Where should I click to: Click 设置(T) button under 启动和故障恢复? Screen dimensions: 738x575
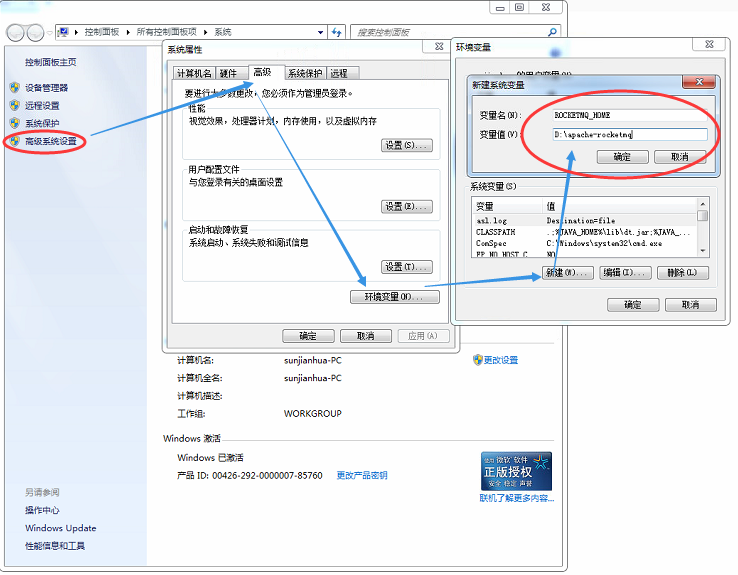pos(407,267)
